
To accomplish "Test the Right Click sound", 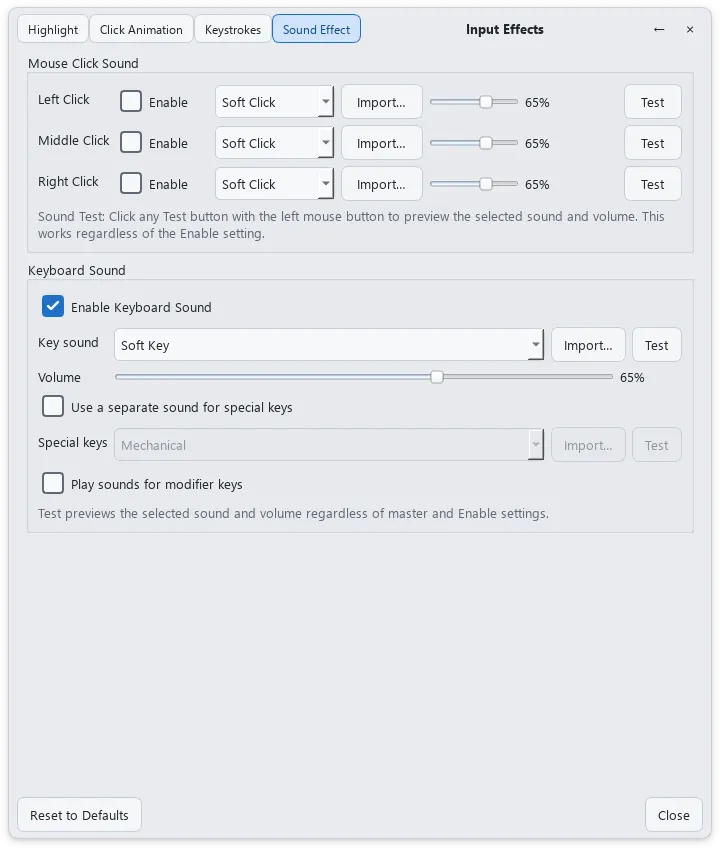I will 652,184.
